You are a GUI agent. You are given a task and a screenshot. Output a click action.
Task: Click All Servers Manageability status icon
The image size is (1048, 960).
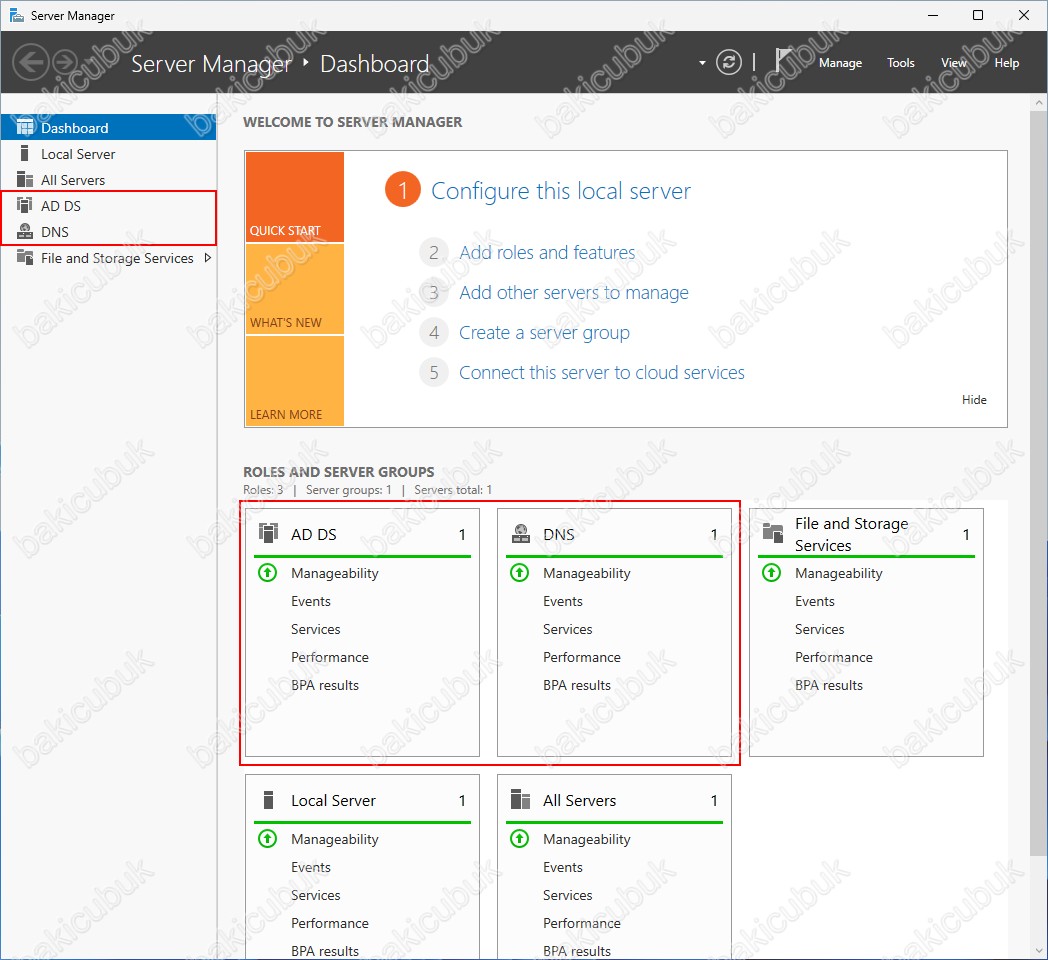(x=519, y=838)
